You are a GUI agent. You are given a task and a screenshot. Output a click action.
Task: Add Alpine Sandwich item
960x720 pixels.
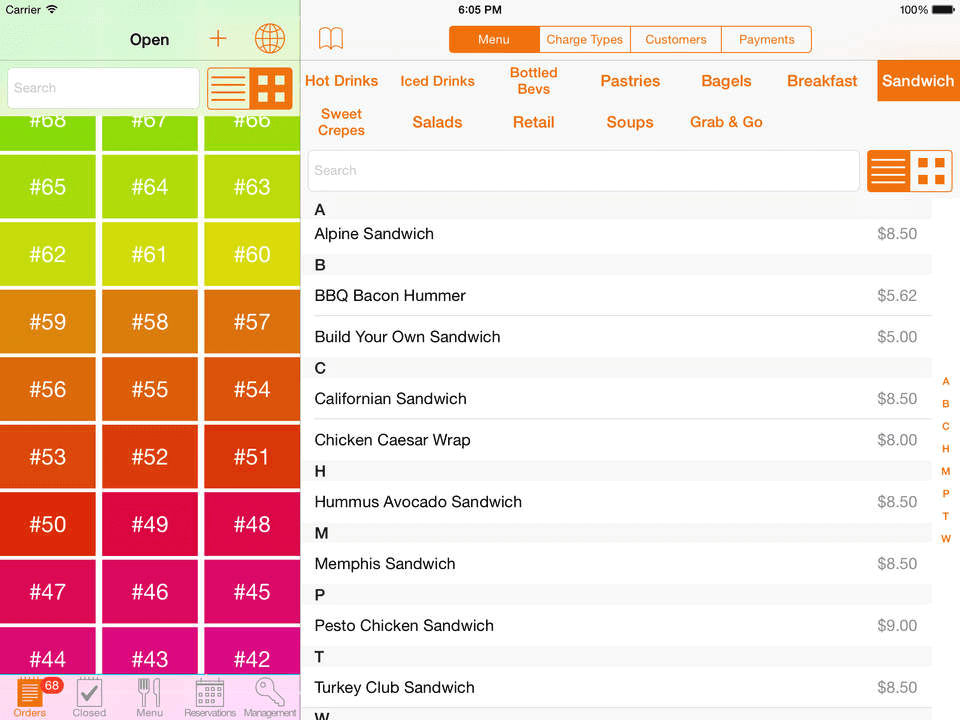pyautogui.click(x=617, y=234)
